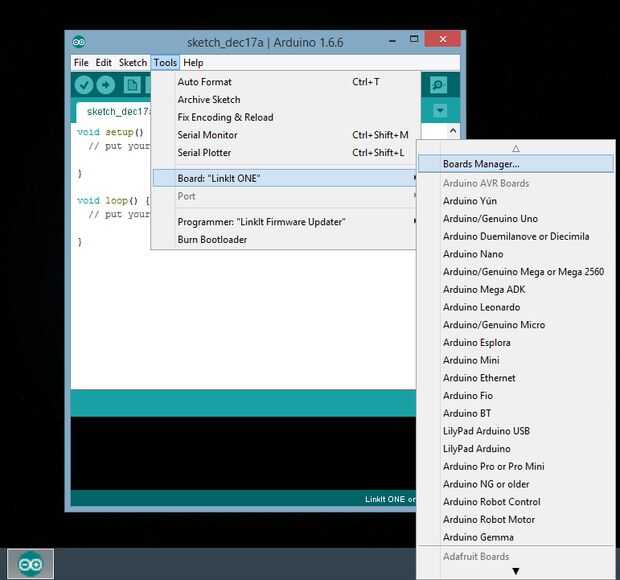Select Arduino/Genuino Uno board
The height and width of the screenshot is (580, 620).
(x=516, y=219)
